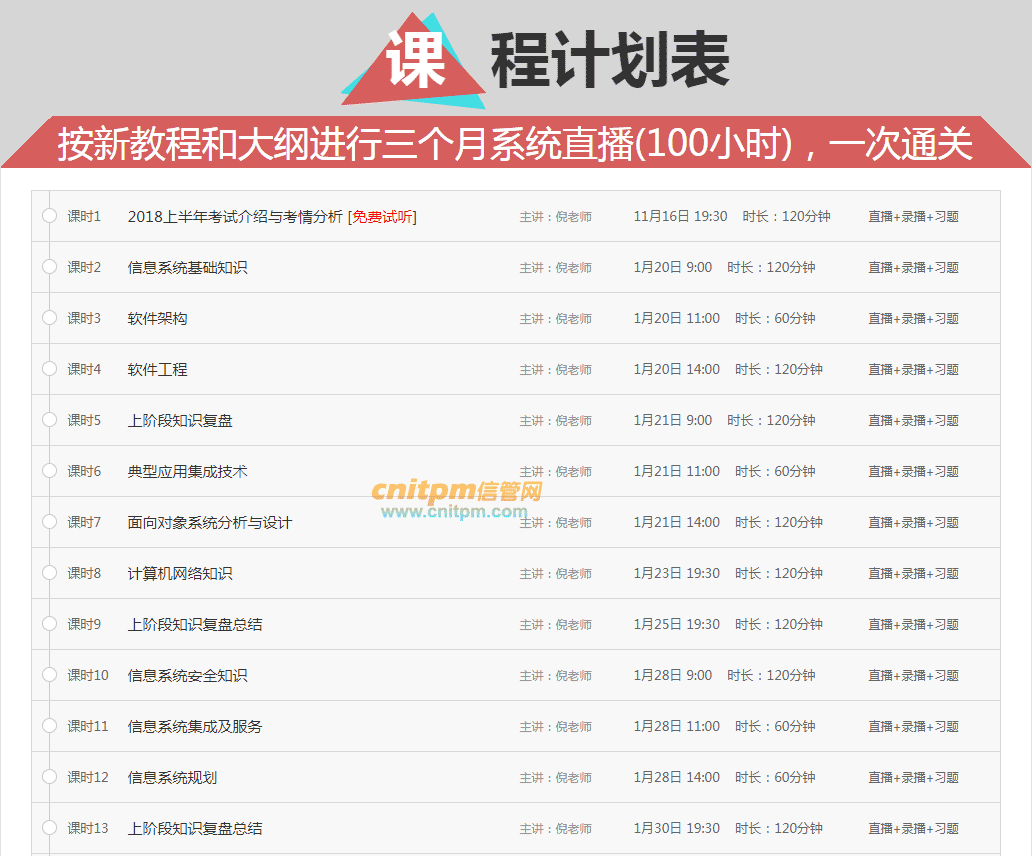Viewport: 1032px width, 856px height.
Task: Click the 典型应用集成技术 lesson title
Action: 187,472
